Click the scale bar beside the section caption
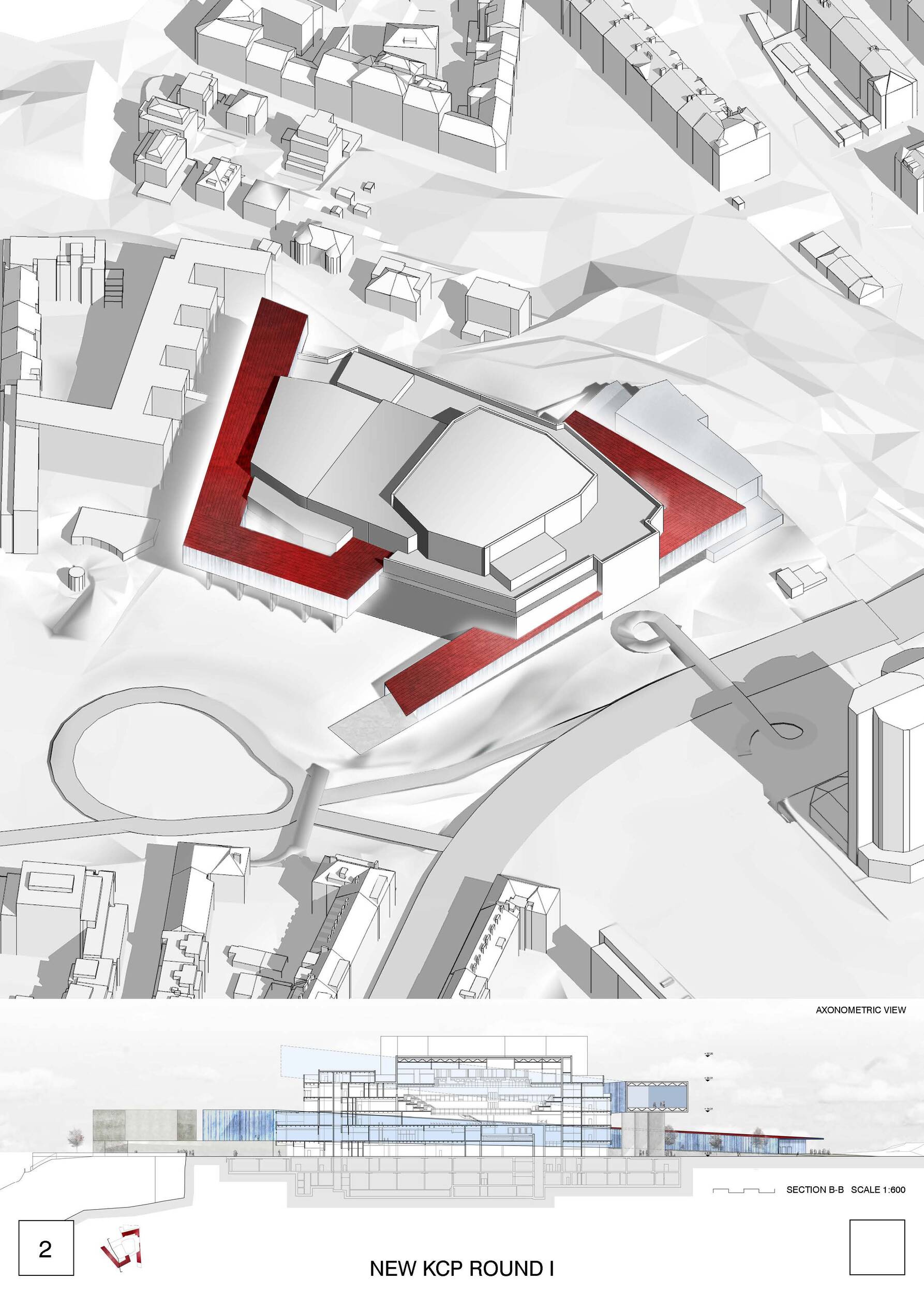 coord(743,1190)
